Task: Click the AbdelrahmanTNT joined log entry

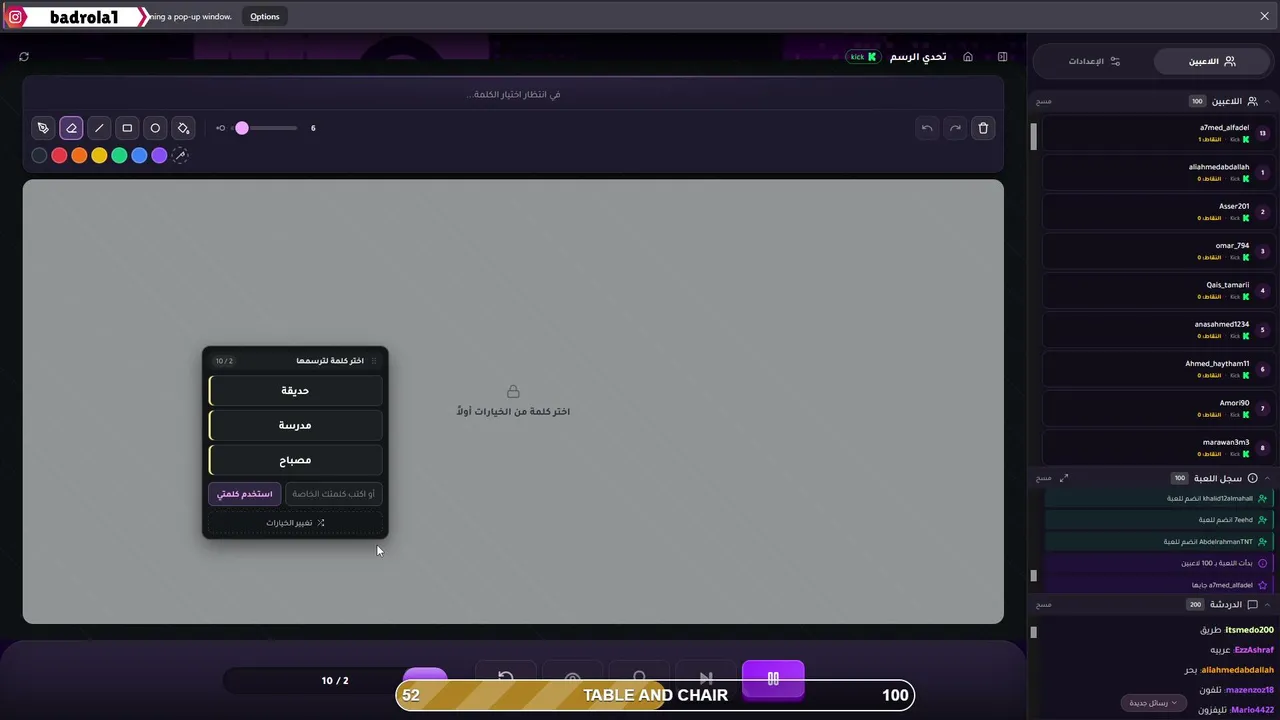Action: (x=1158, y=541)
